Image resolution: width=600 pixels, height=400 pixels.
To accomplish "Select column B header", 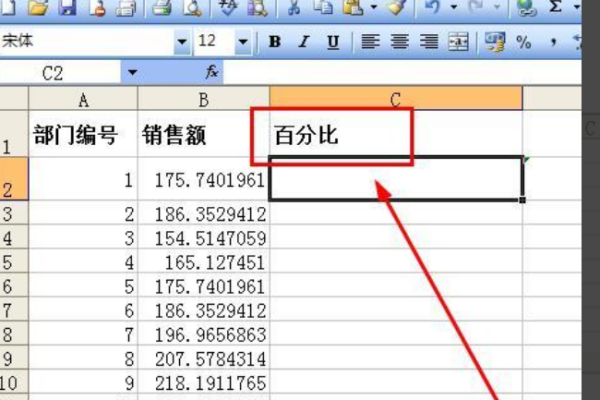I will coord(204,100).
